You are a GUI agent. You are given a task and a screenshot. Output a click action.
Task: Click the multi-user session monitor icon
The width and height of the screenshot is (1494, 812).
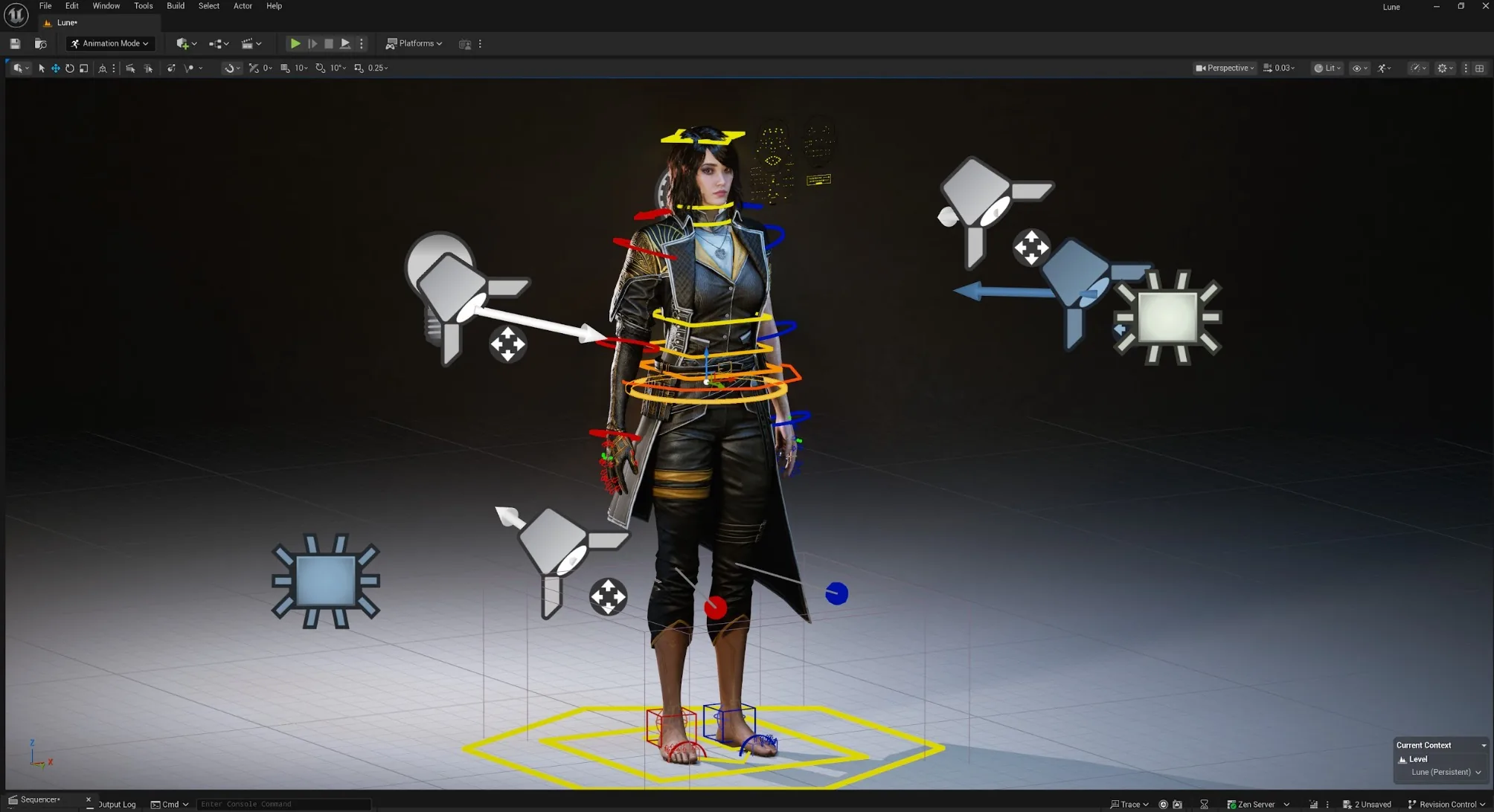click(x=465, y=44)
